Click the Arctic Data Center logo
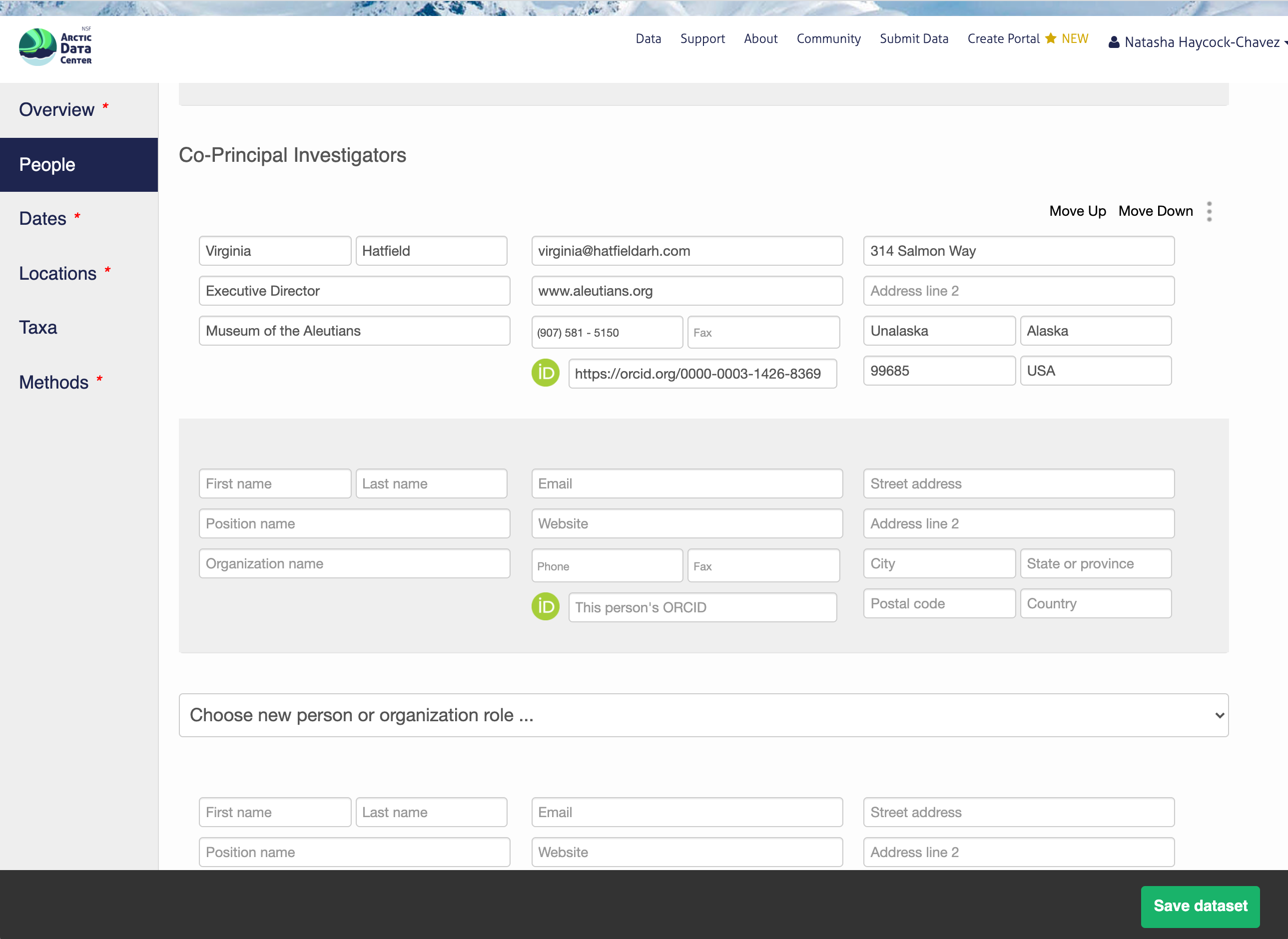1288x939 pixels. click(x=55, y=46)
